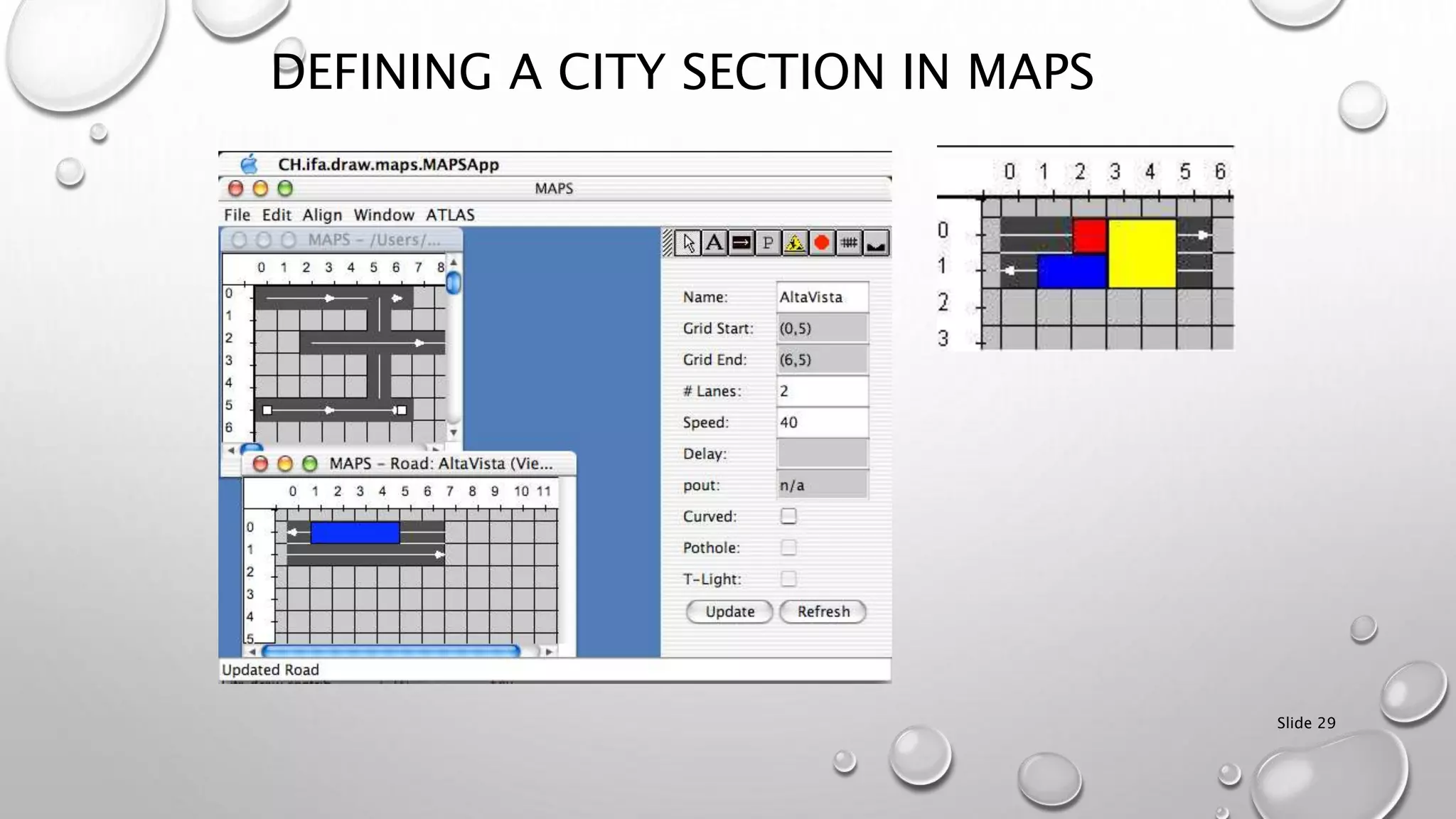Select the arrow pointer selection tool
Screen dimensions: 1456x819
pyautogui.click(x=688, y=243)
